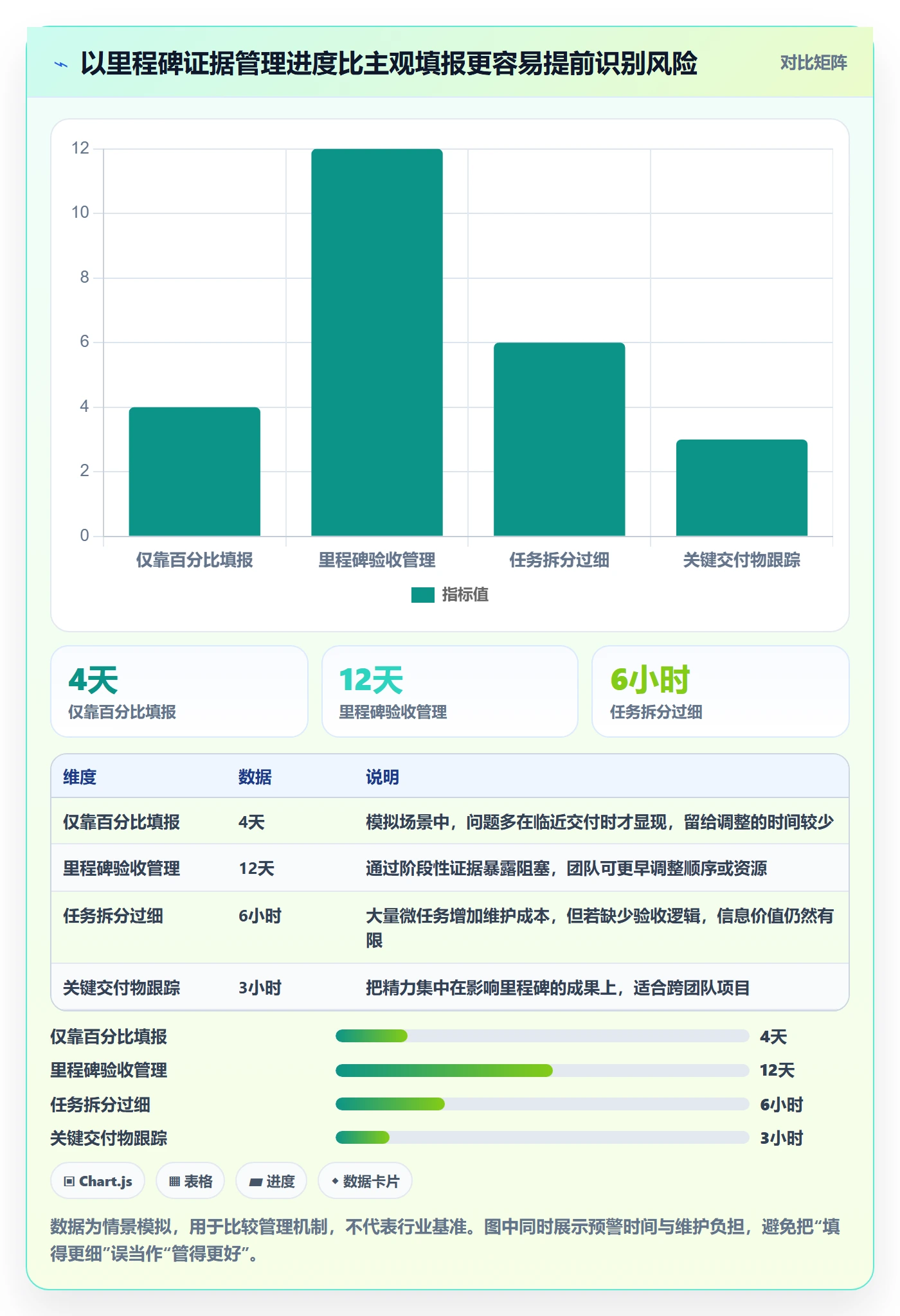Click the 表格 tag chip
The height and width of the screenshot is (1316, 900).
click(x=190, y=1181)
